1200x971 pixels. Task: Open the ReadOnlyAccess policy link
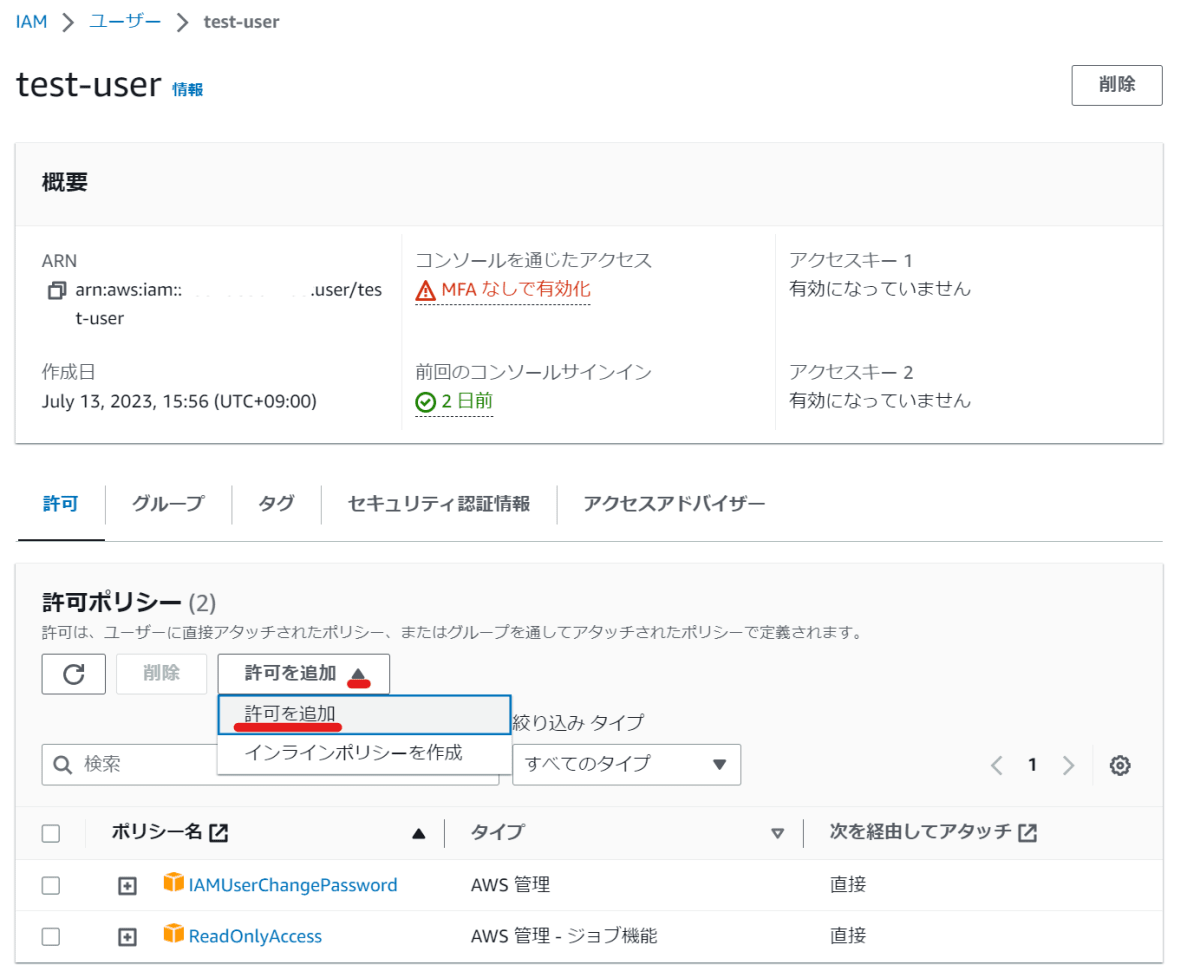[x=255, y=937]
